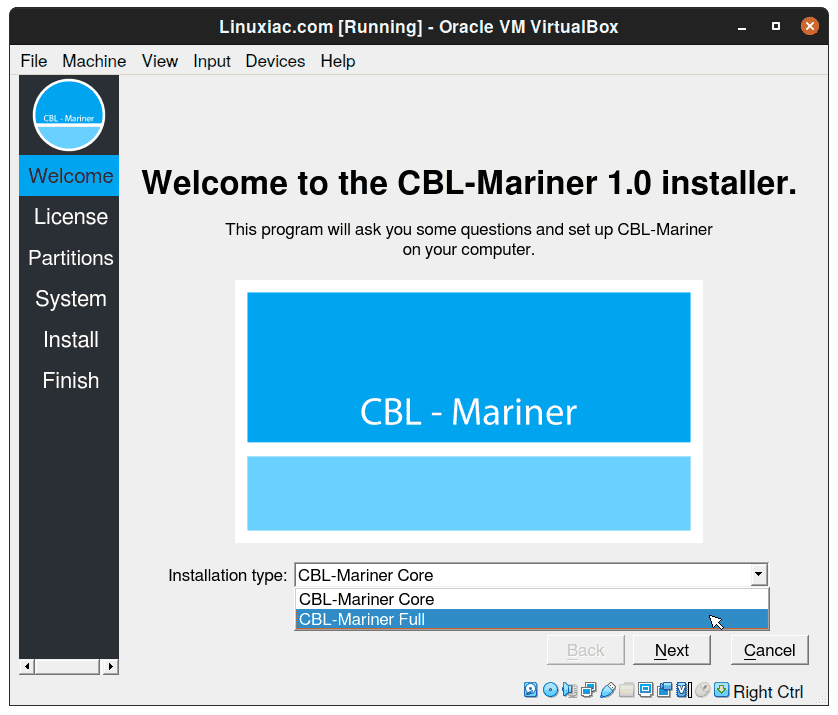
Task: Click the display settings status icon
Action: pyautogui.click(x=646, y=690)
